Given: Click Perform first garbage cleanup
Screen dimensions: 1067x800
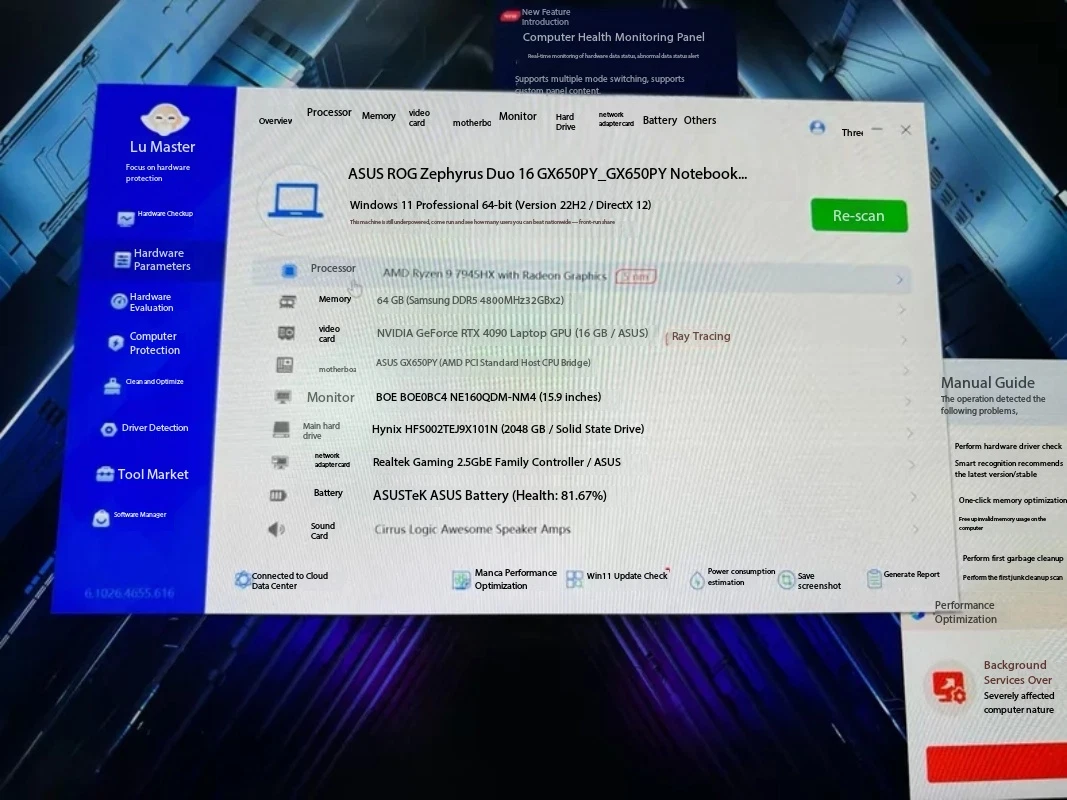Looking at the screenshot, I should coord(1013,559).
